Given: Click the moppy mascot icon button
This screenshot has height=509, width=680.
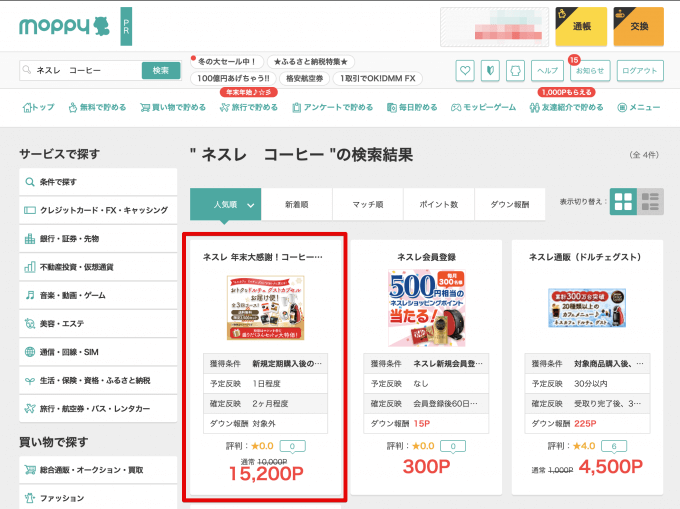Looking at the screenshot, I should pyautogui.click(x=515, y=70).
